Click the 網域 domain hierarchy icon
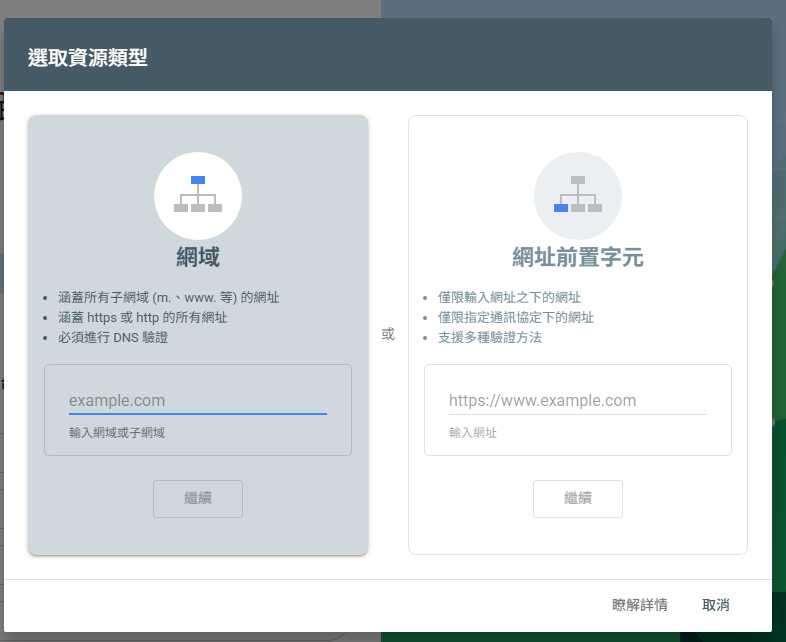The height and width of the screenshot is (642, 786). (198, 196)
